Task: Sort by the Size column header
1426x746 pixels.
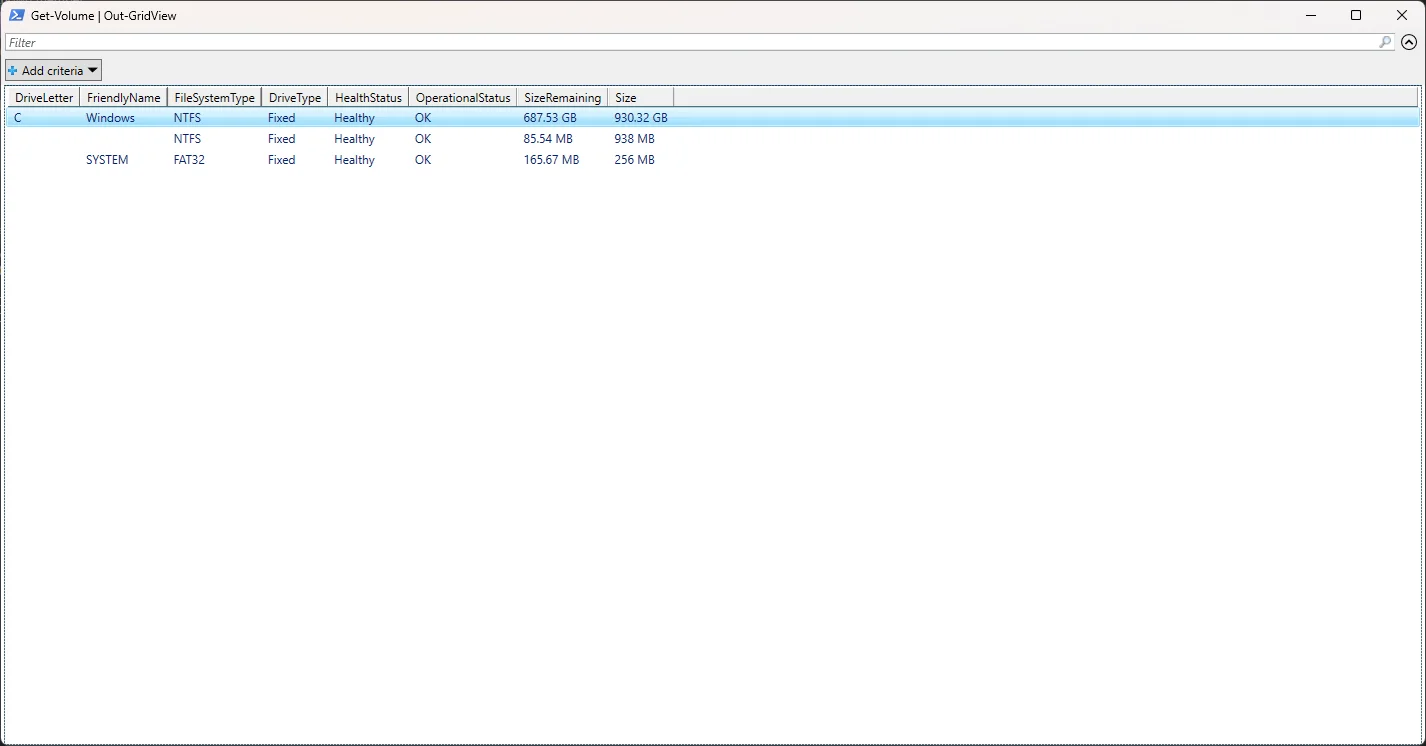Action: pyautogui.click(x=640, y=97)
